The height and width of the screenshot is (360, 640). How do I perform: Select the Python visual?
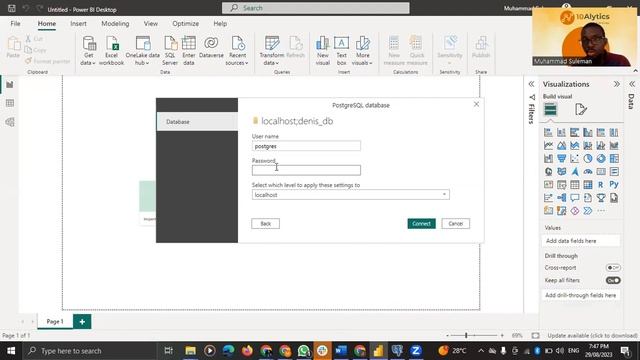click(x=614, y=184)
